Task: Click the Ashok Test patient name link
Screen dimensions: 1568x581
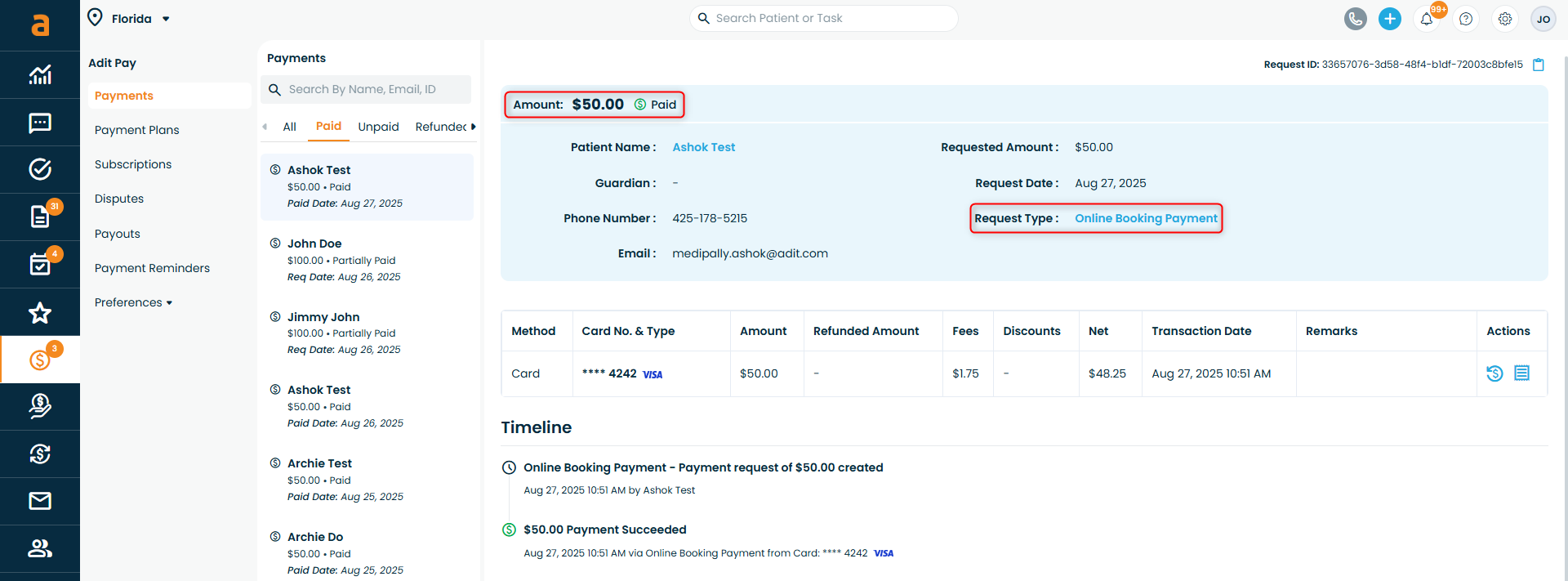Action: (x=703, y=147)
